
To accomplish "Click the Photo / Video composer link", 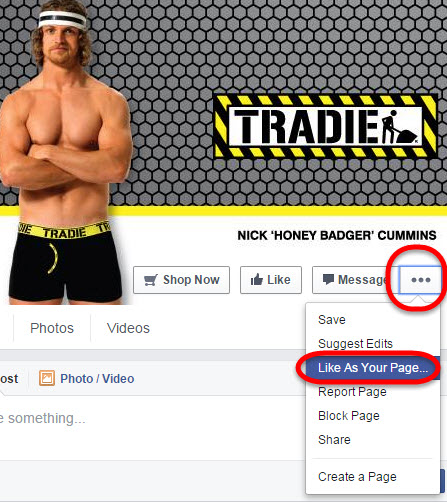I will click(87, 379).
